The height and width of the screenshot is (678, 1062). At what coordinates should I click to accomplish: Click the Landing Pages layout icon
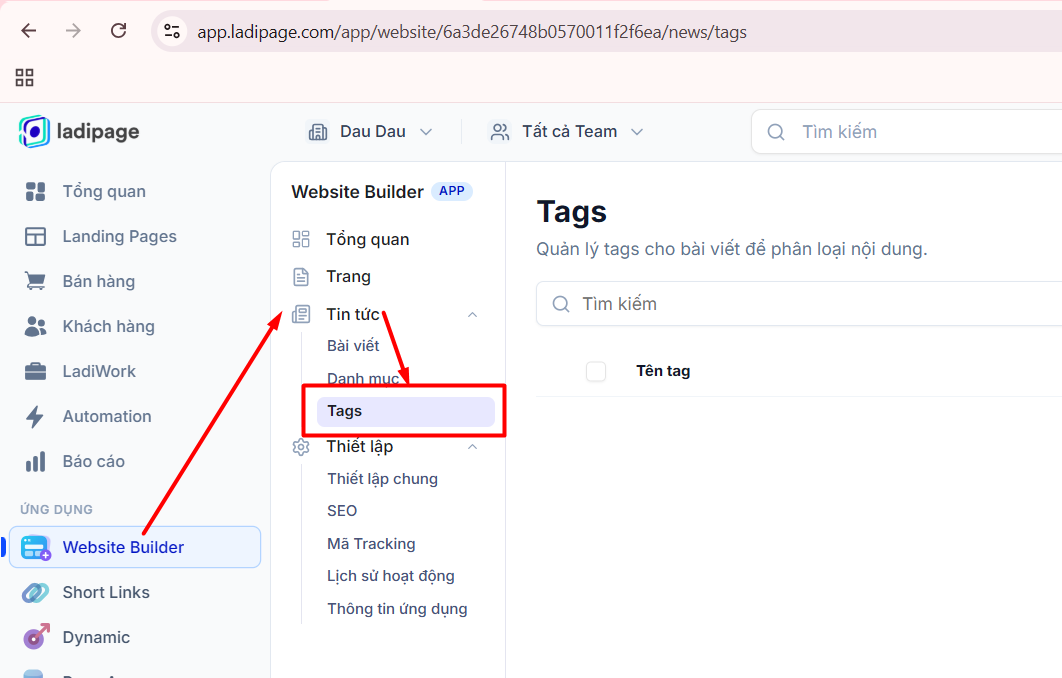35,236
